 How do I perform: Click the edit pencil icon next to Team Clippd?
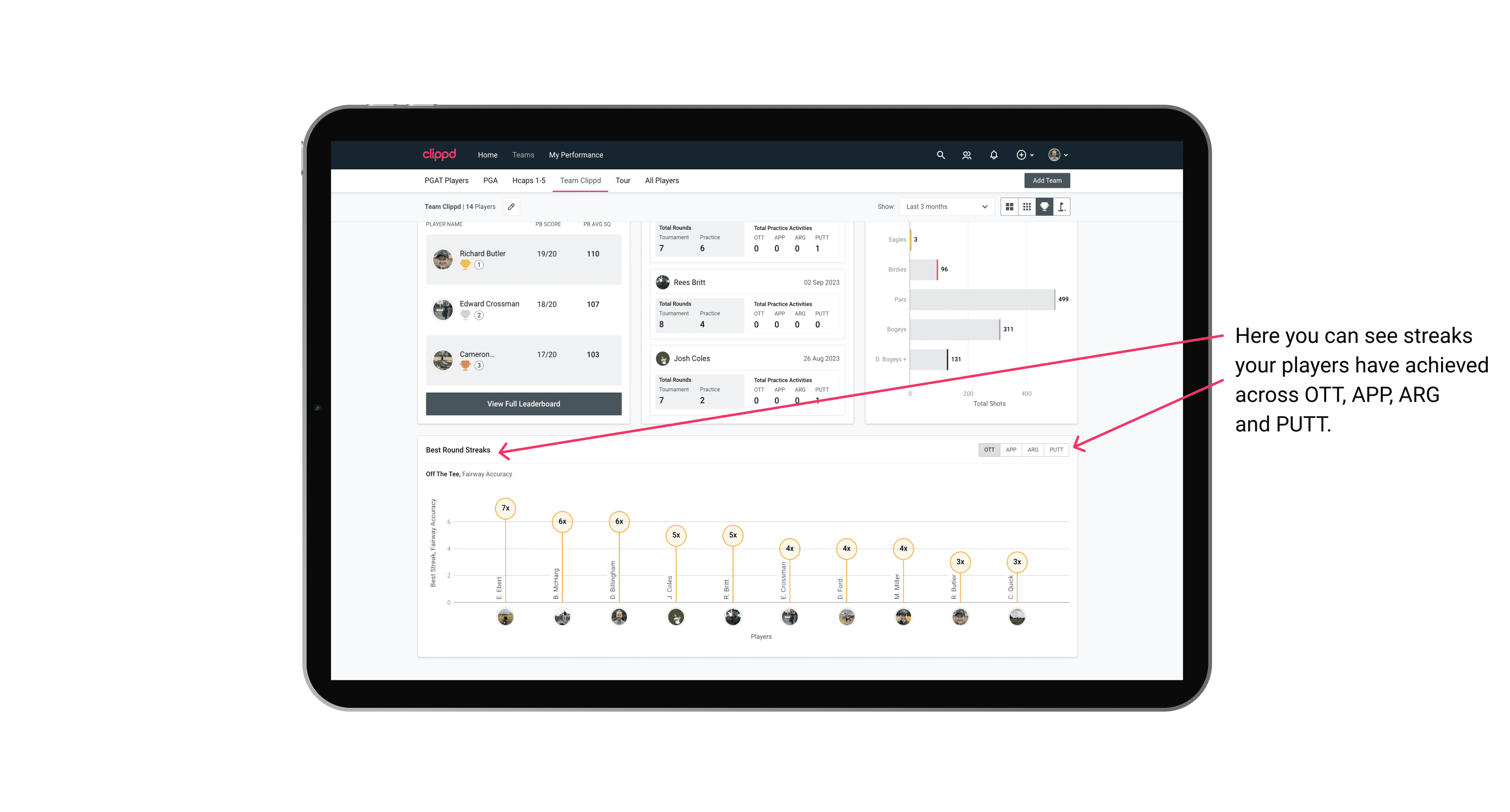coord(512,207)
